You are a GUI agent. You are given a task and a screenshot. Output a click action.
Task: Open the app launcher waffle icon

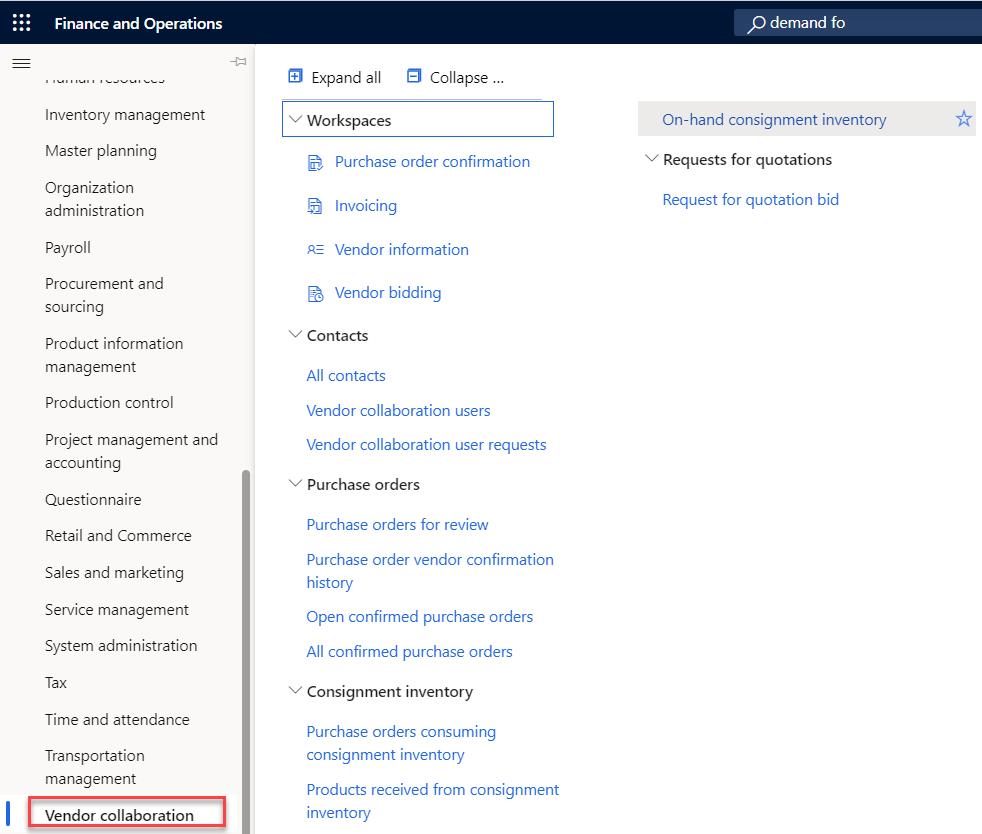(21, 22)
